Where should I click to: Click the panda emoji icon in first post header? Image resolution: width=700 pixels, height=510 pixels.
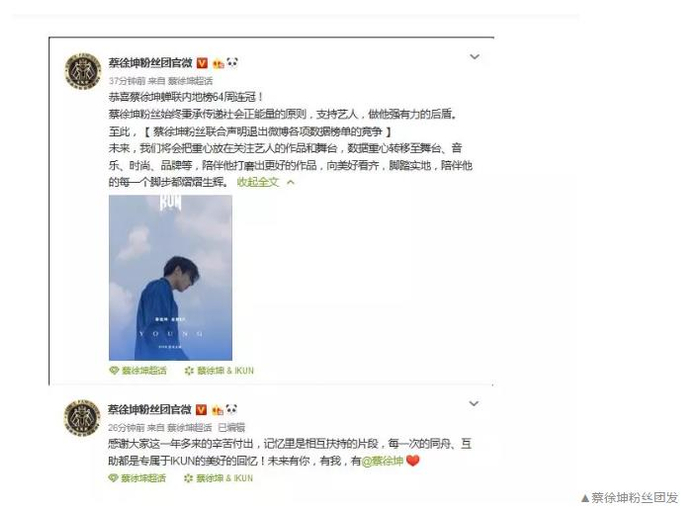tap(232, 63)
